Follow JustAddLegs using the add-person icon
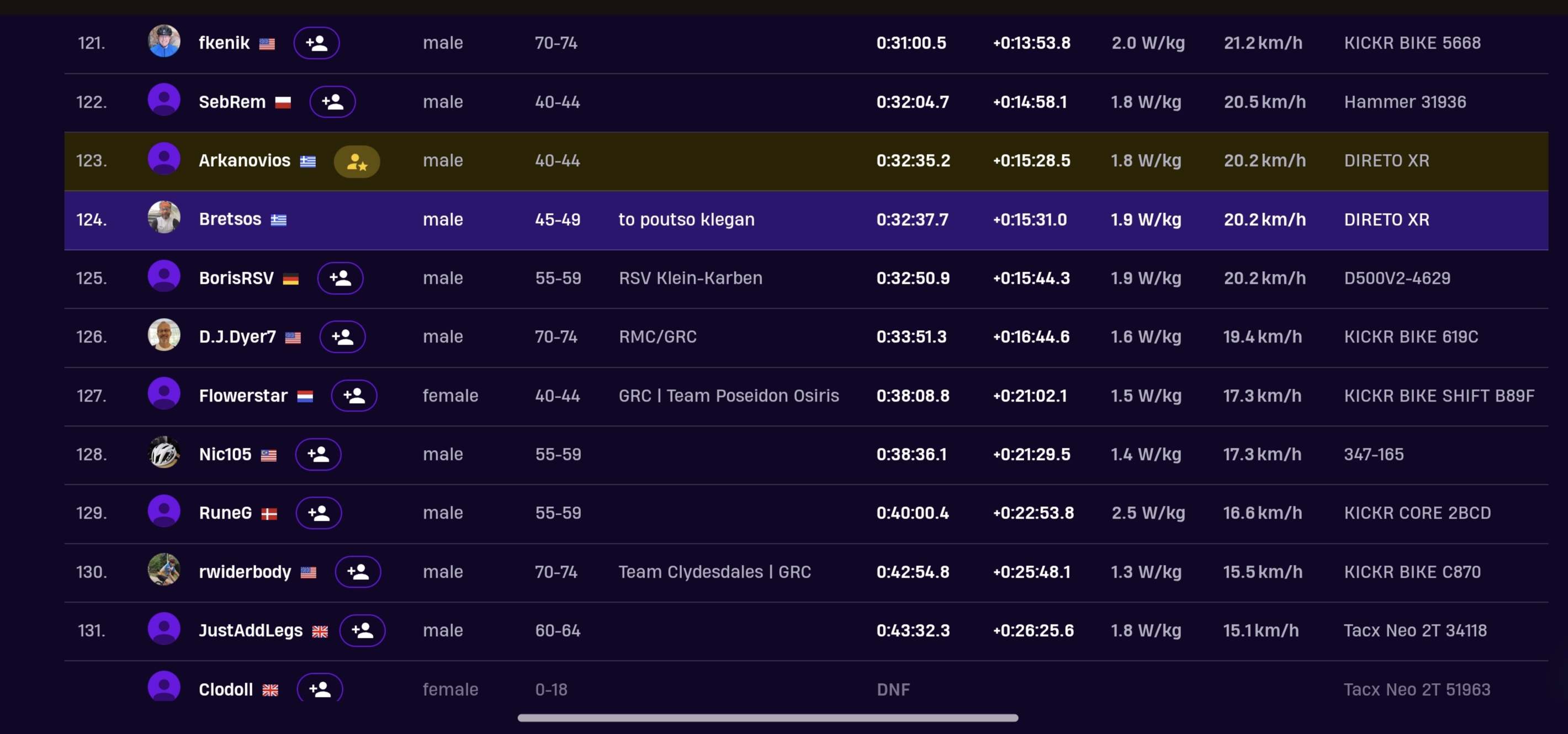Image resolution: width=1568 pixels, height=734 pixels. pos(362,631)
